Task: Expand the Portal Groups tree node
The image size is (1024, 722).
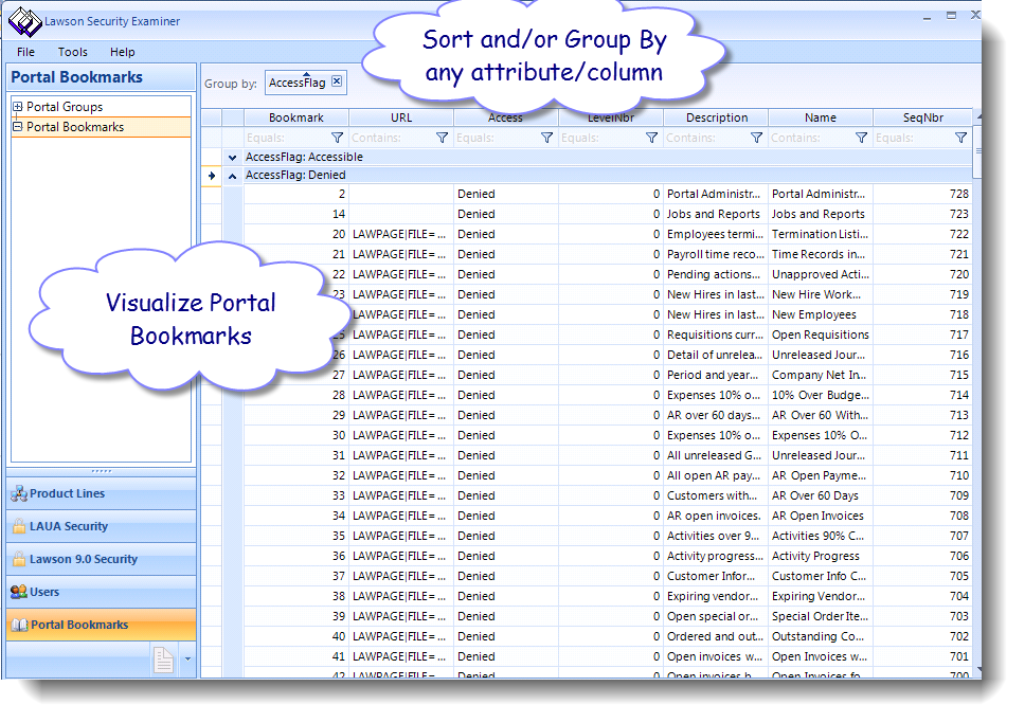Action: point(18,106)
